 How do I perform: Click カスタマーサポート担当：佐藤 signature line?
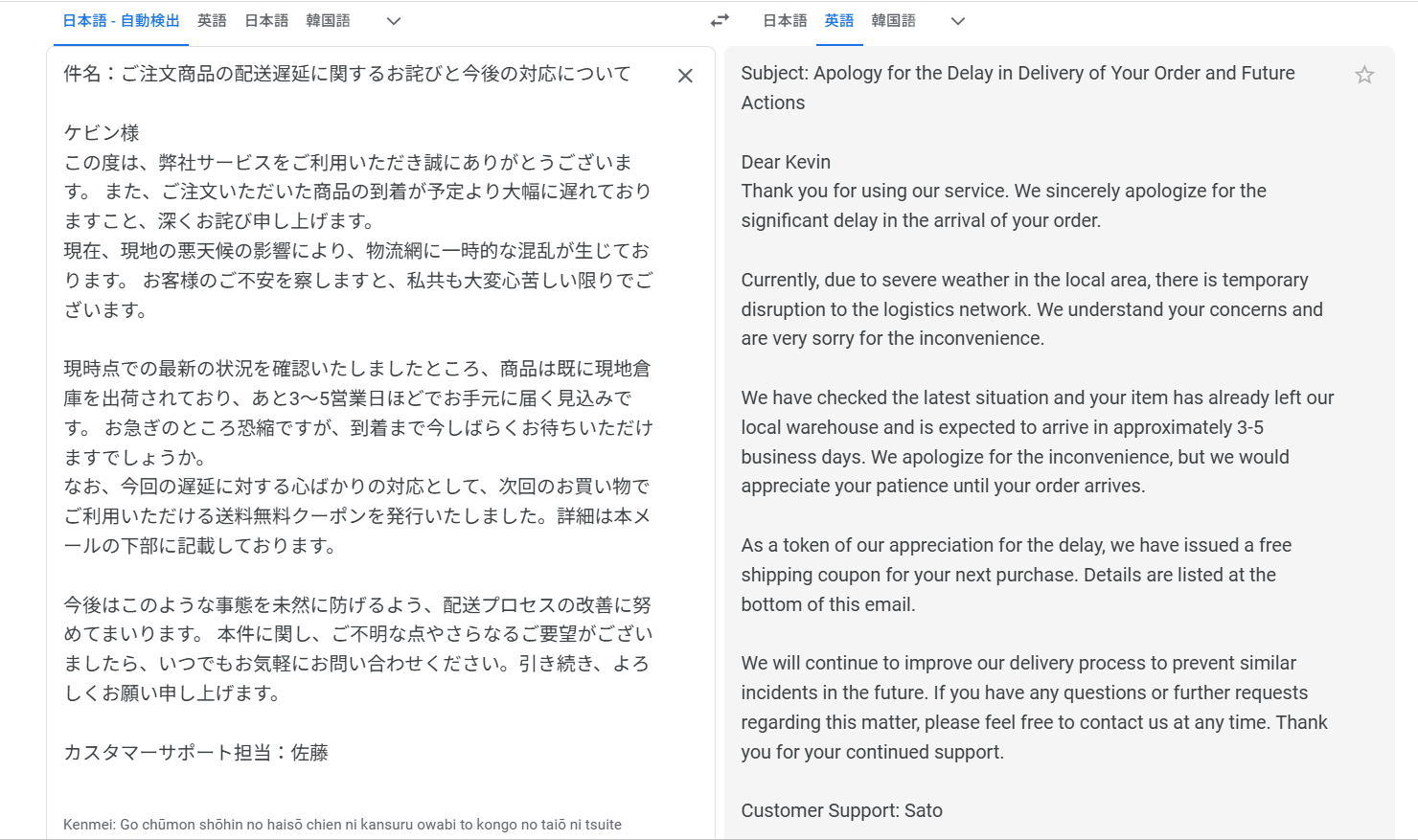(195, 753)
